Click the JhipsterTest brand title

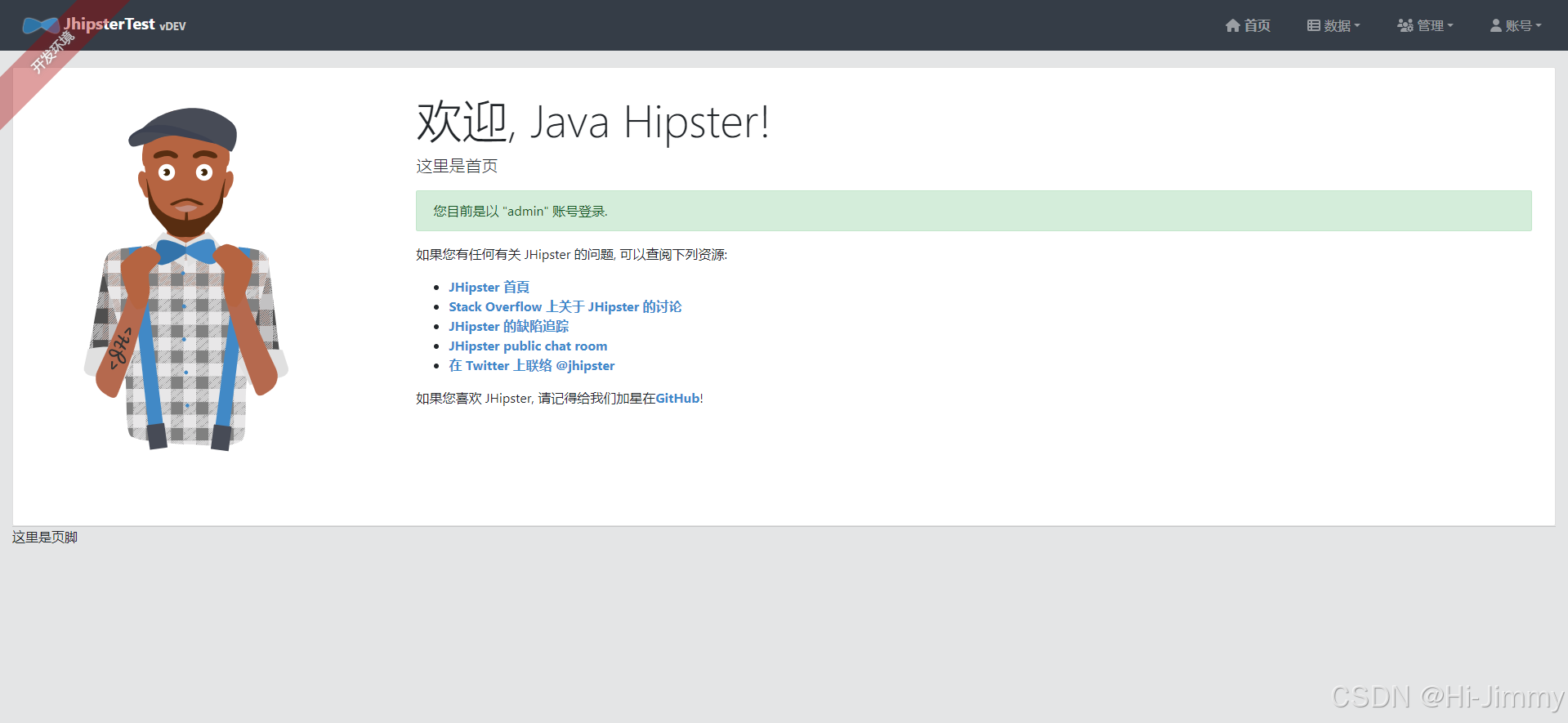pos(109,25)
